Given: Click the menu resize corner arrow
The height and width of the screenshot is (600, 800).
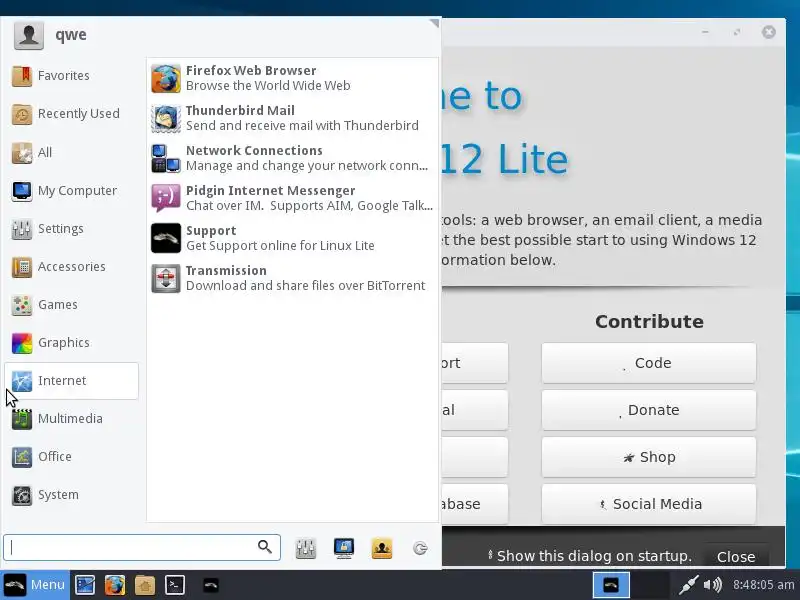Looking at the screenshot, I should pos(434,23).
